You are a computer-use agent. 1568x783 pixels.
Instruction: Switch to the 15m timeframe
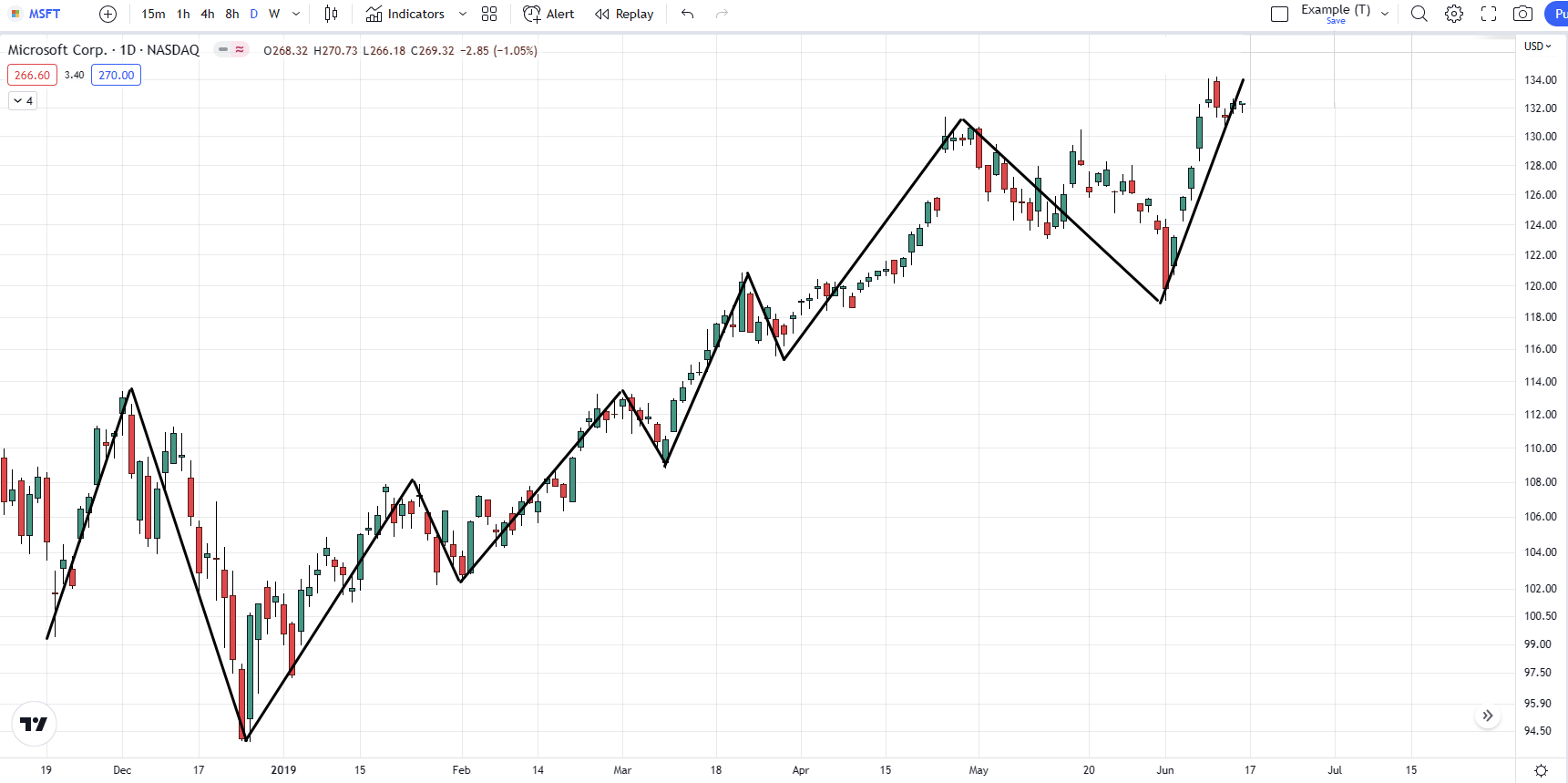(153, 14)
